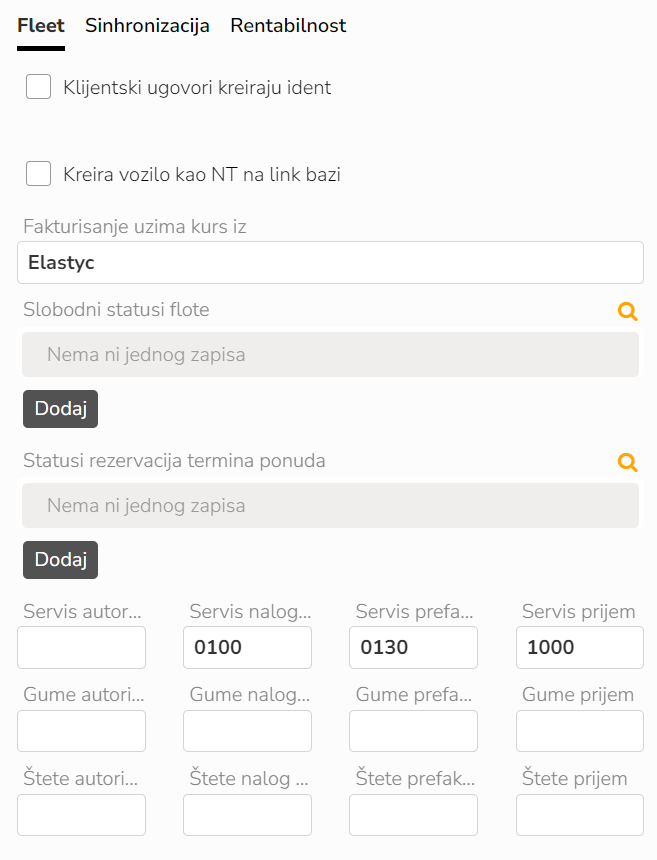Go to the Rentabilnost tab
The height and width of the screenshot is (860, 657).
[288, 26]
